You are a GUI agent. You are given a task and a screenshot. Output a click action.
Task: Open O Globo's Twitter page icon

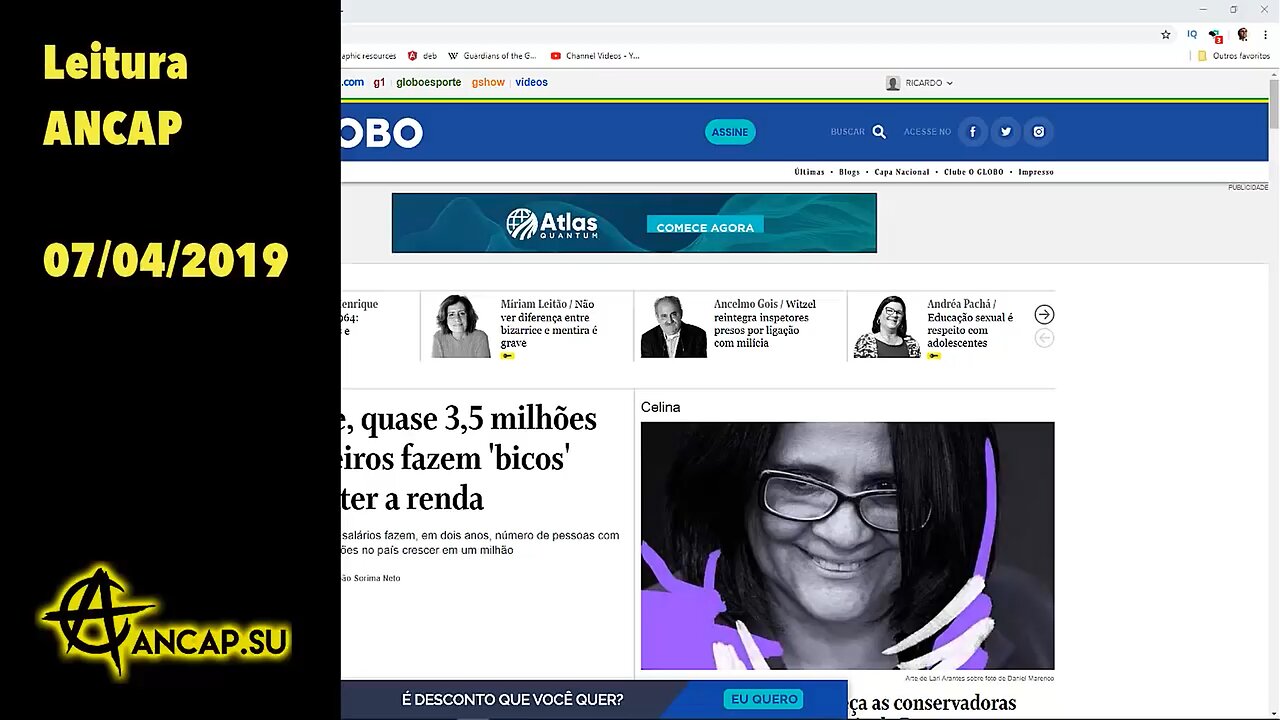coord(1006,132)
